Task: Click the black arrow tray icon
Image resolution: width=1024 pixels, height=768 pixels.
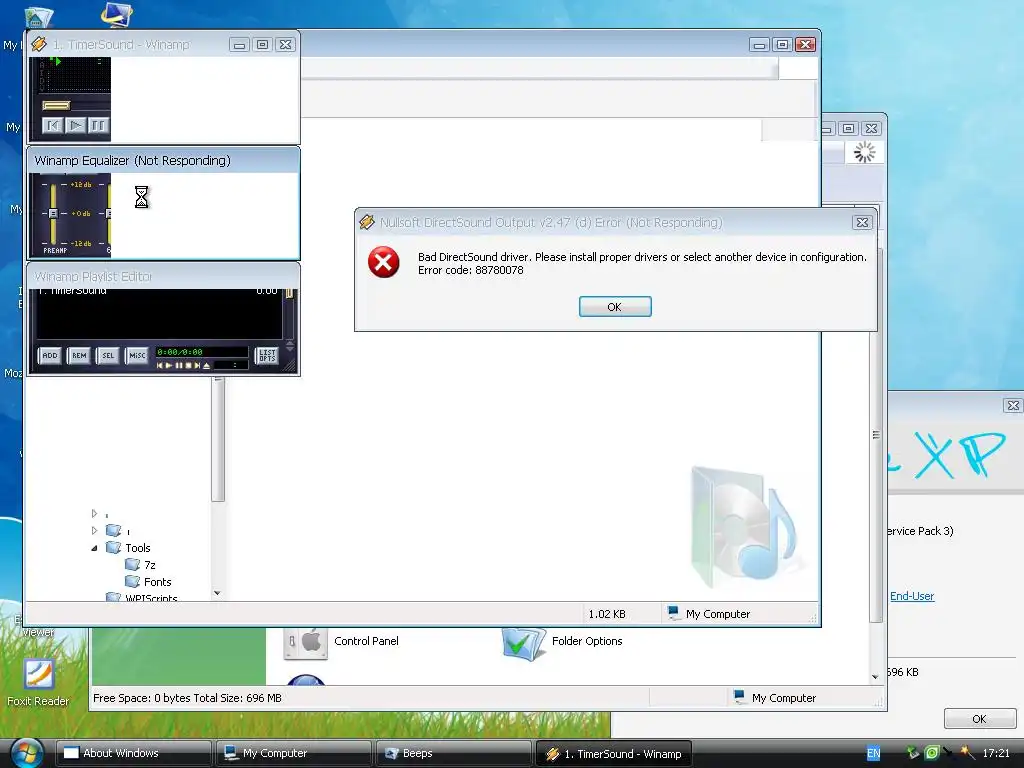Action: (x=948, y=752)
